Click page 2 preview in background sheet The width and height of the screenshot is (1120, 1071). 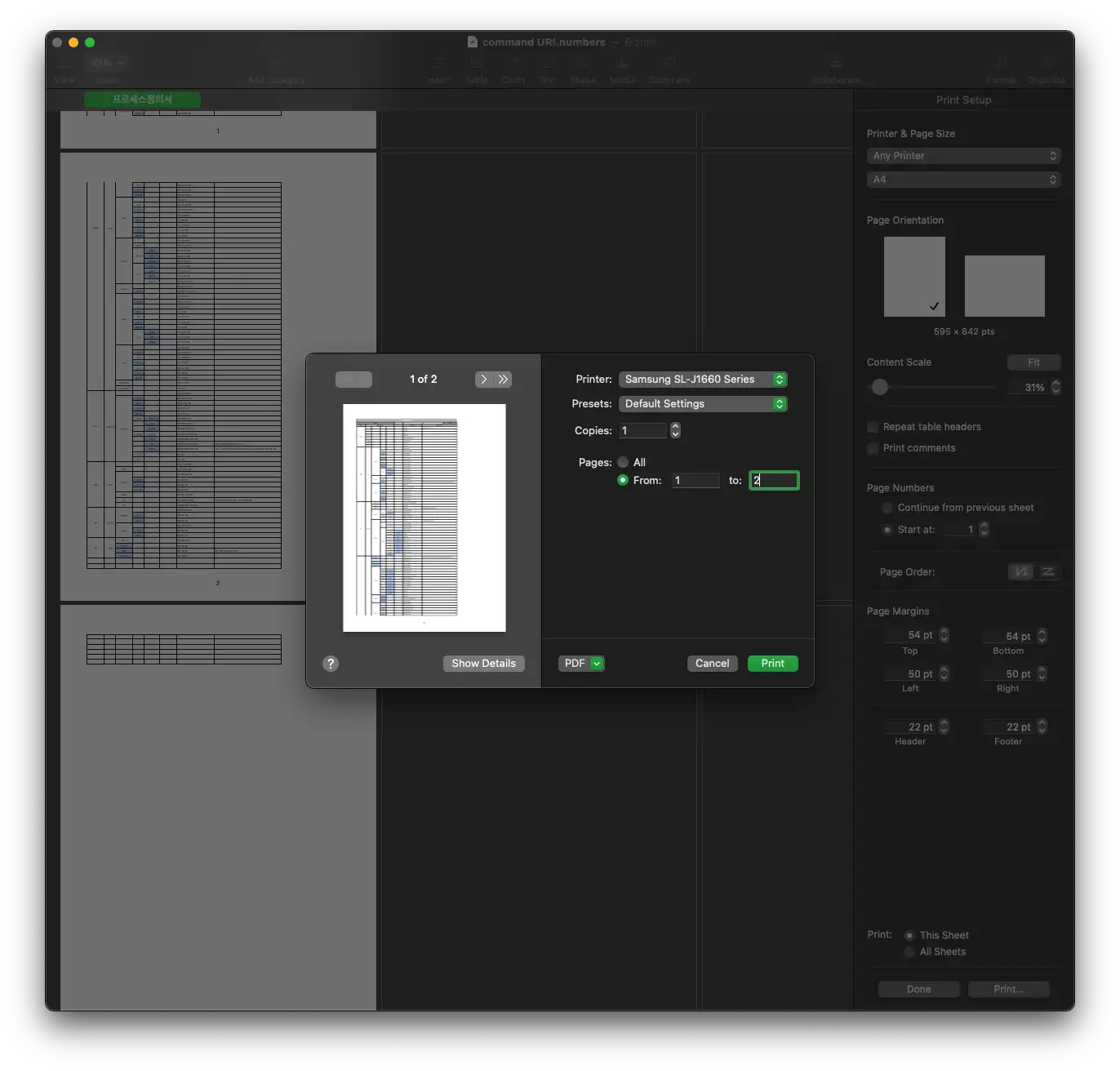click(x=218, y=376)
